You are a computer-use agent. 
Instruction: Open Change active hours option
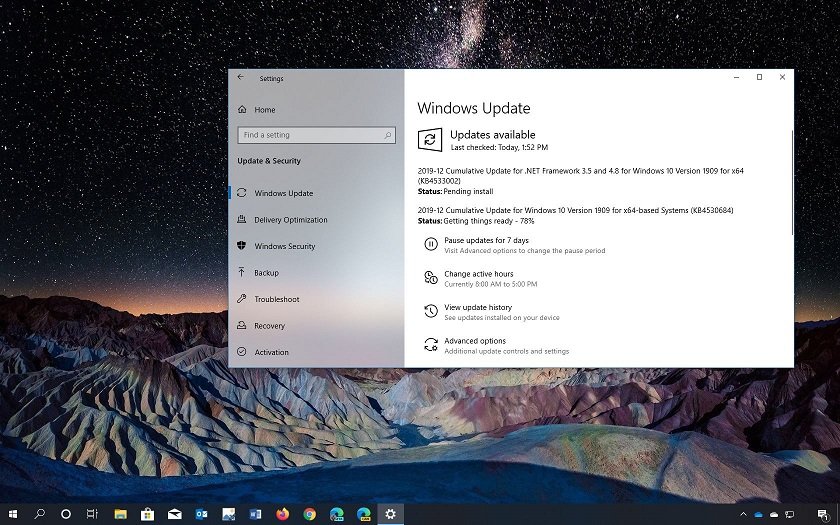click(x=479, y=274)
